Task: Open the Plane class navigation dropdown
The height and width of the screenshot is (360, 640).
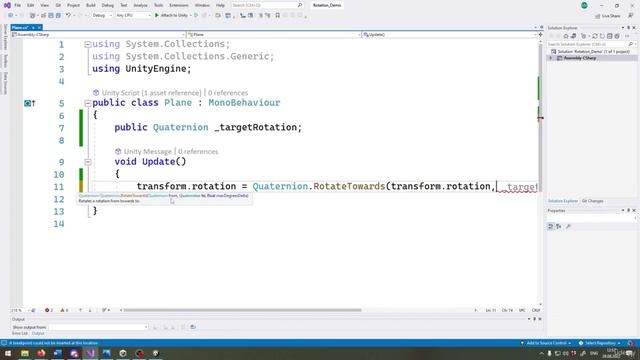Action: click(273, 35)
